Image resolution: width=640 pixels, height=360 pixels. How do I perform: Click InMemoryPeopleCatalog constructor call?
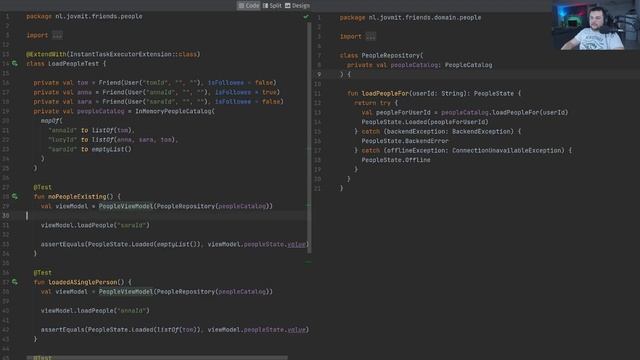(174, 111)
